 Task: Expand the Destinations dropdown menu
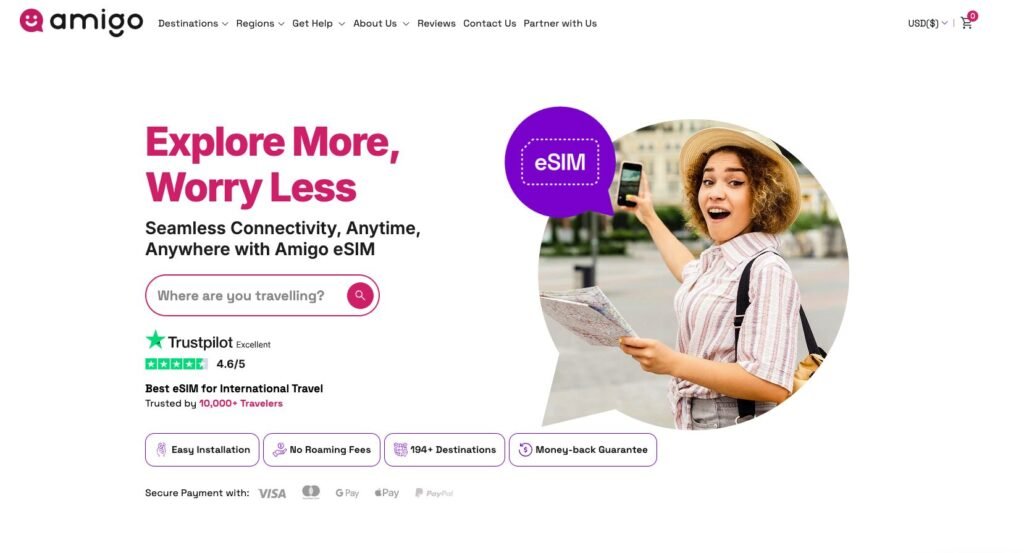coord(193,24)
